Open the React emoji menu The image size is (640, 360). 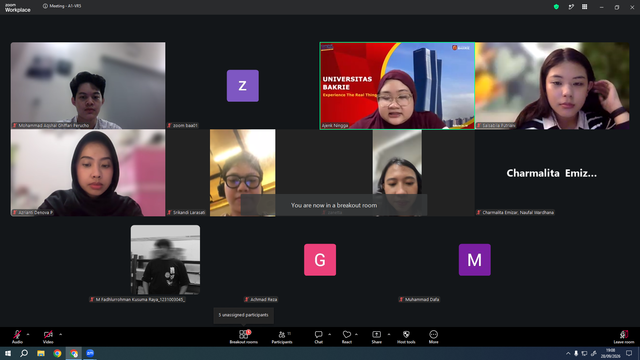(347, 337)
